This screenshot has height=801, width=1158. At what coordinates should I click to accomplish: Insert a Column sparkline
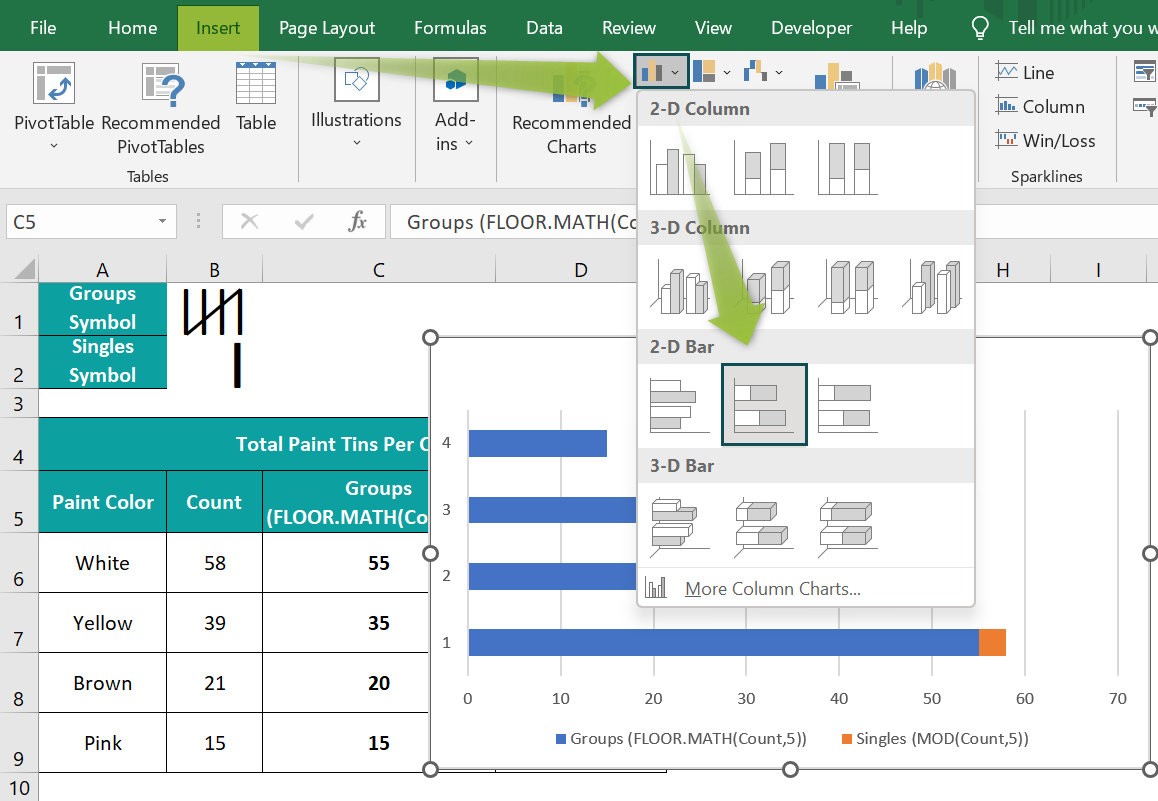(x=1040, y=106)
